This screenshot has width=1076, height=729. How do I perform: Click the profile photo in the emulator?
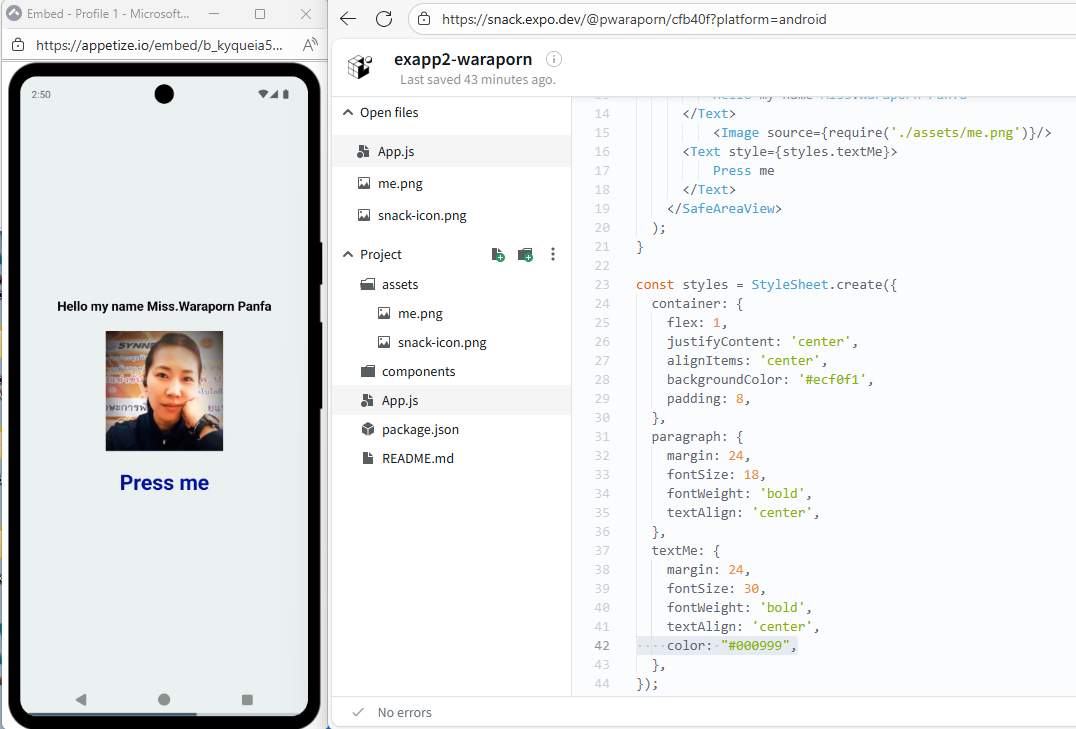point(164,391)
